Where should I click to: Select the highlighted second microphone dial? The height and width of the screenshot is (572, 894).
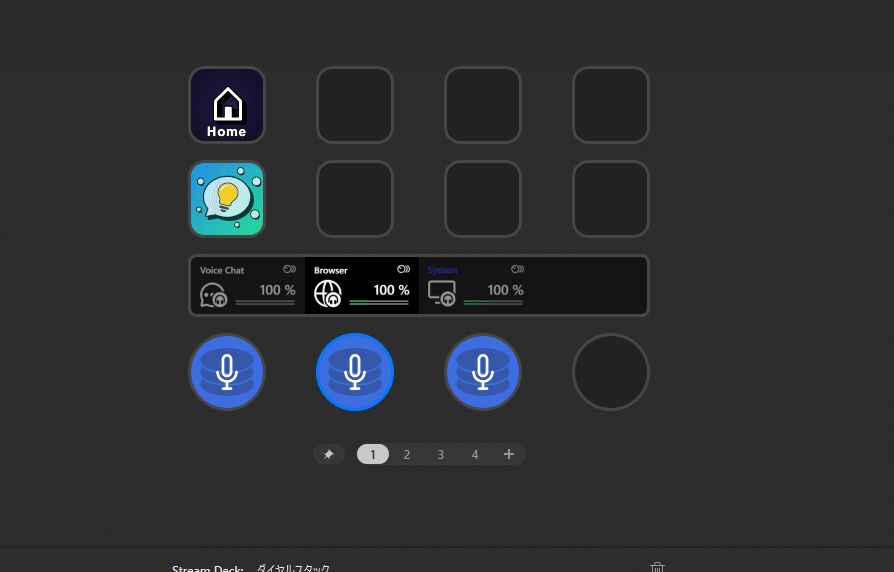coord(355,372)
